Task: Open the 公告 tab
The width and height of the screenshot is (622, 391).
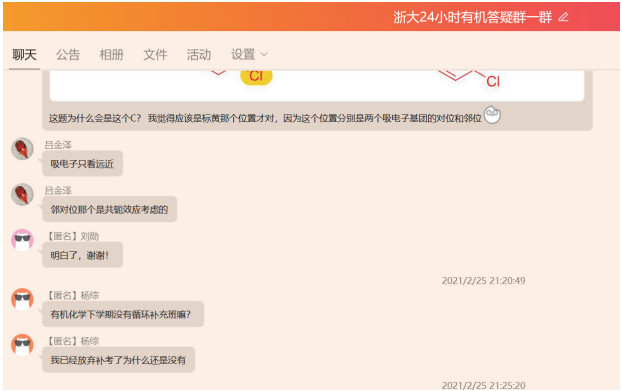Action: (68, 55)
